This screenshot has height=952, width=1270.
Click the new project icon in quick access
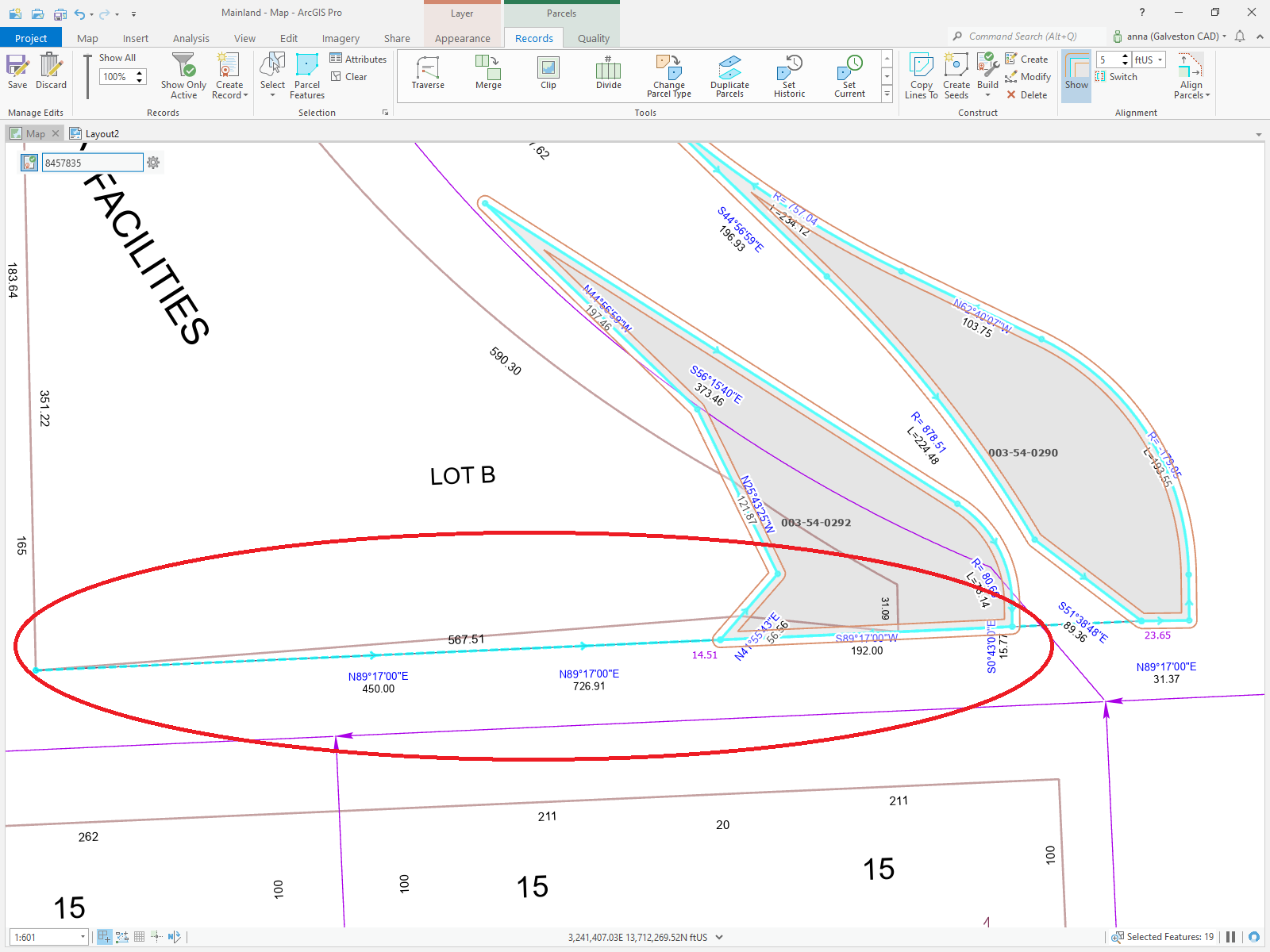click(15, 13)
